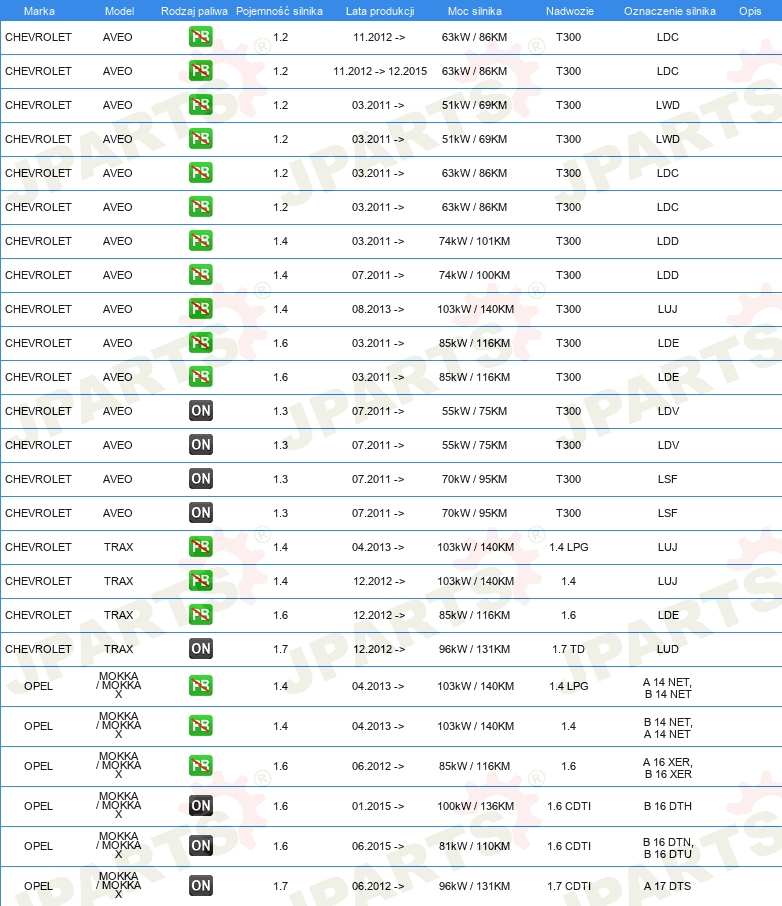Image resolution: width=782 pixels, height=906 pixels.
Task: Select the 'A 16 XER, B 16 XER' engine cell
Action: [668, 768]
